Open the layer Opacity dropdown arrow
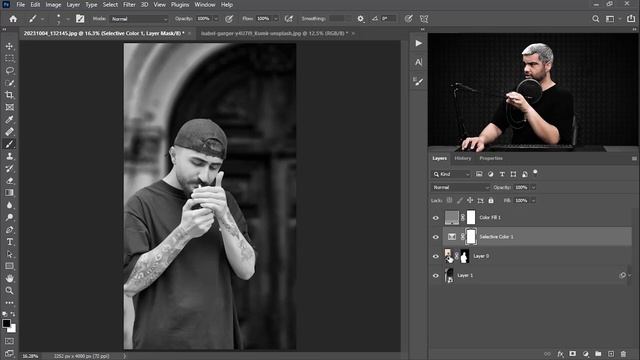Image resolution: width=640 pixels, height=360 pixels. point(533,187)
